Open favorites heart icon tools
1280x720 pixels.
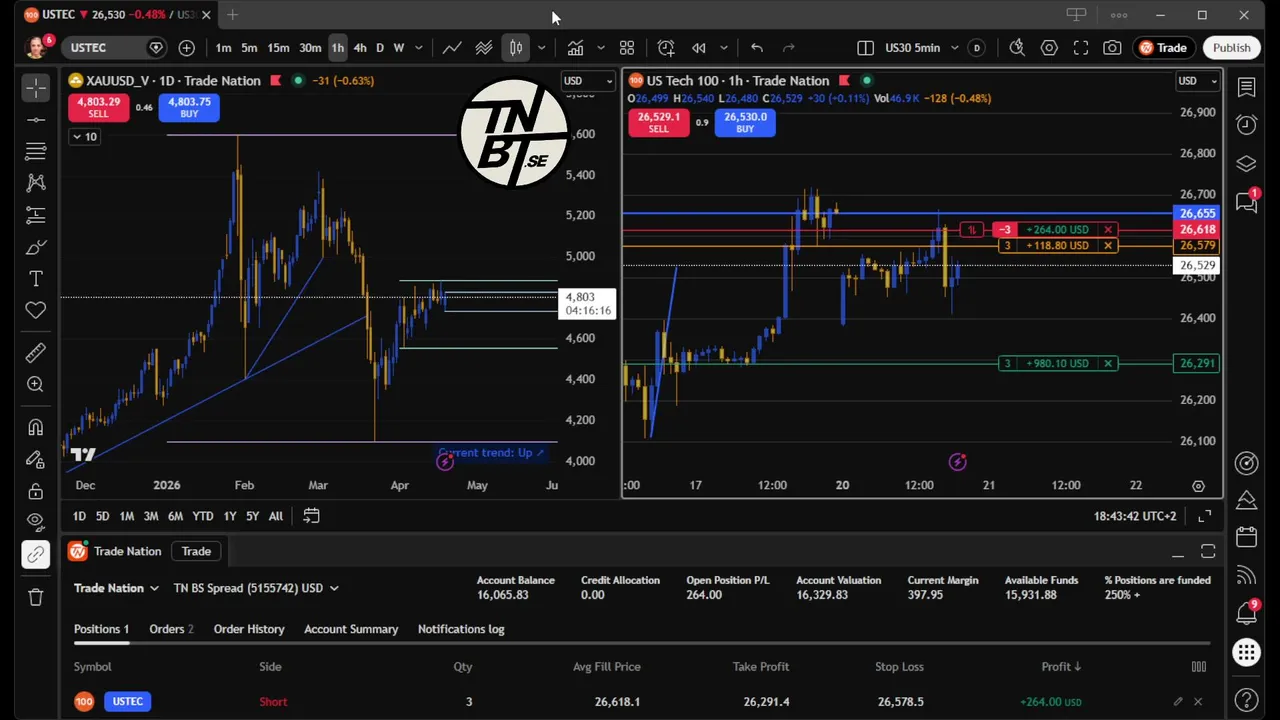coord(36,311)
